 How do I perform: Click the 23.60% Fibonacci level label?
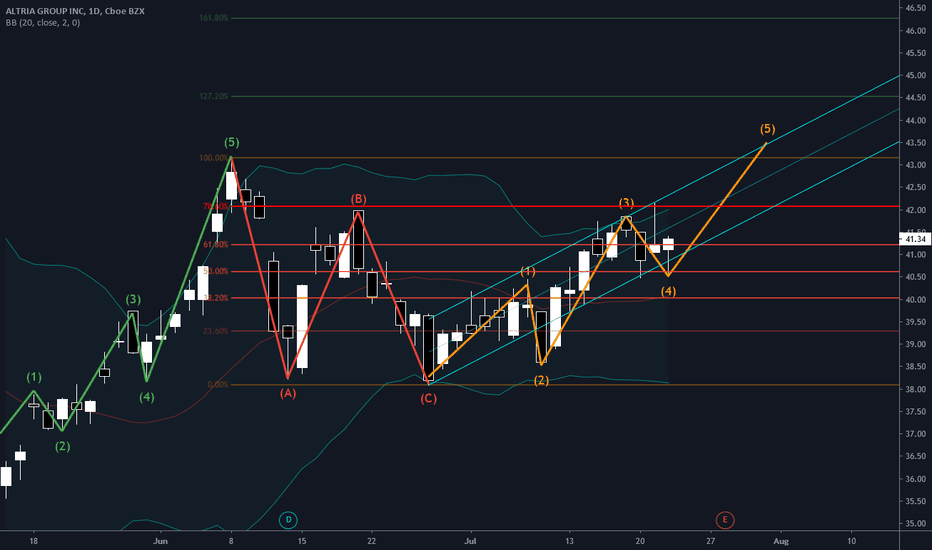216,331
